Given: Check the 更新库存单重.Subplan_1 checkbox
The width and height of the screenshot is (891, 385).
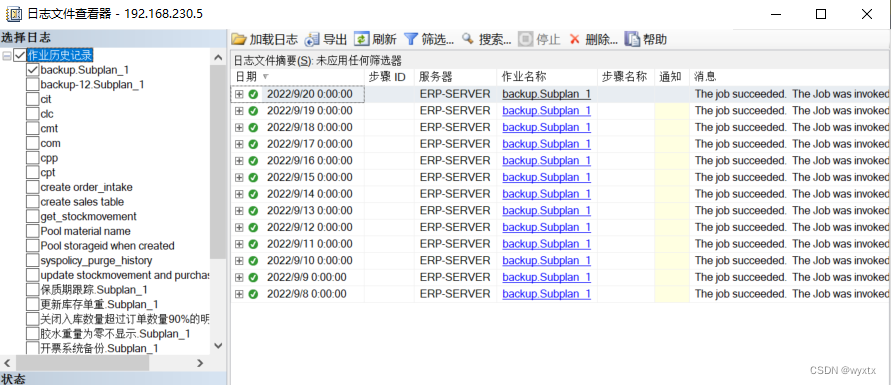Looking at the screenshot, I should click(32, 304).
